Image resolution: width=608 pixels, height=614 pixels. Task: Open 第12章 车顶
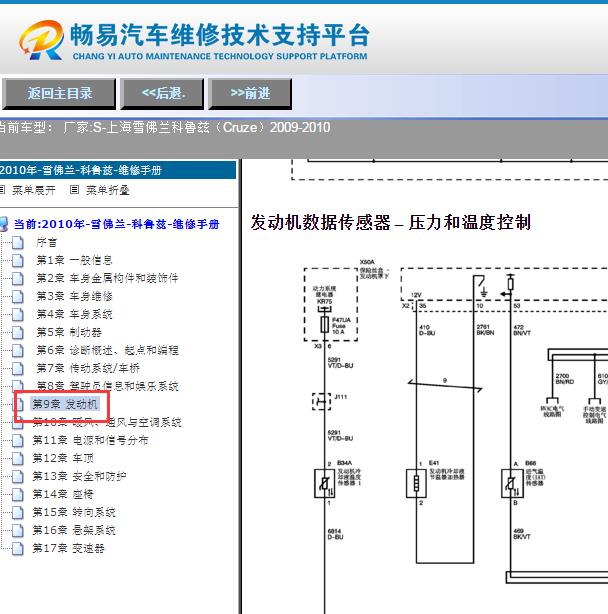click(63, 458)
